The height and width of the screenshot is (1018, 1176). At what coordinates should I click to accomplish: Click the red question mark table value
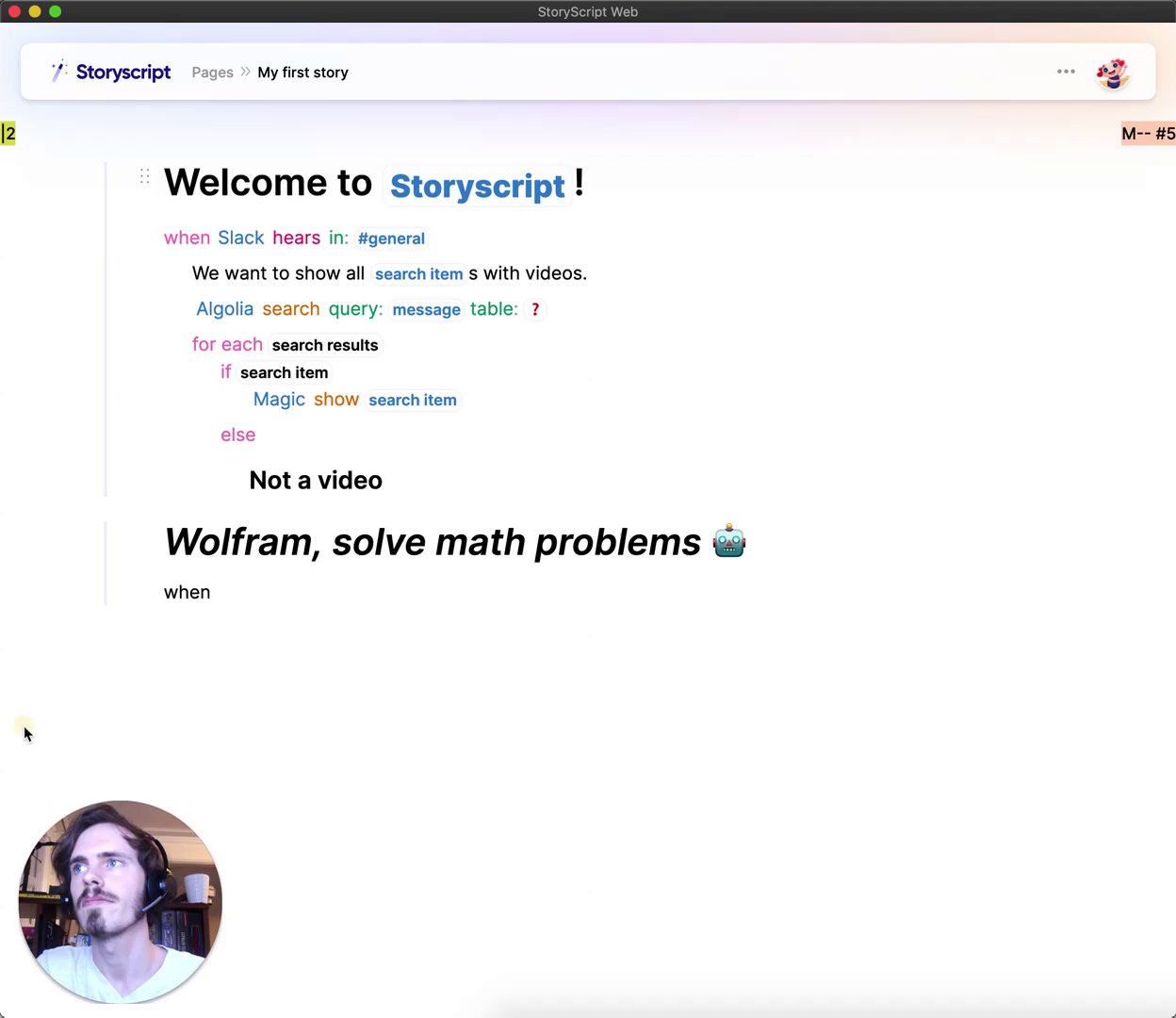535,309
